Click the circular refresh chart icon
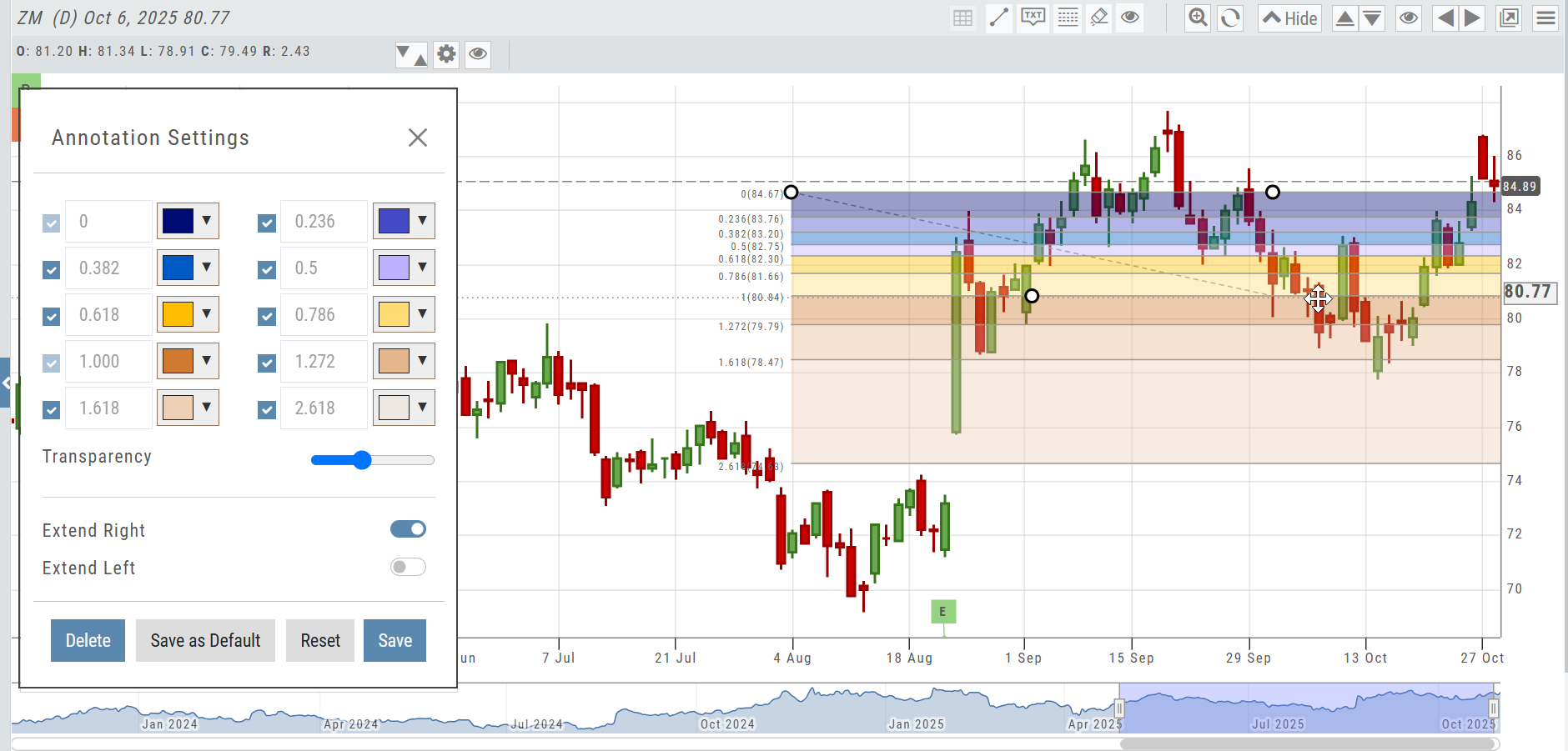This screenshot has height=751, width=1568. click(1230, 18)
